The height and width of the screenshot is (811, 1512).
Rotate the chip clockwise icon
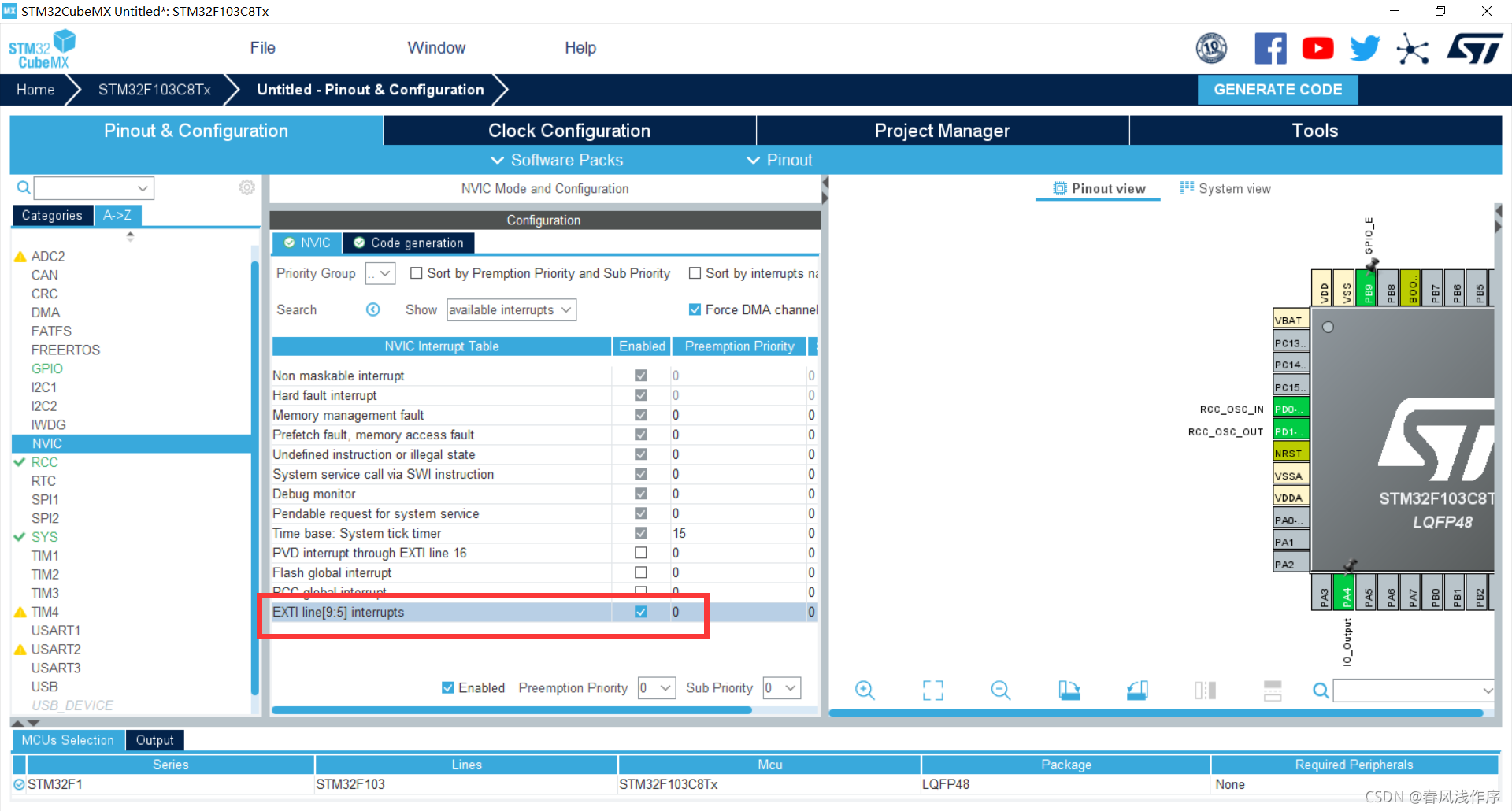pyautogui.click(x=1069, y=691)
